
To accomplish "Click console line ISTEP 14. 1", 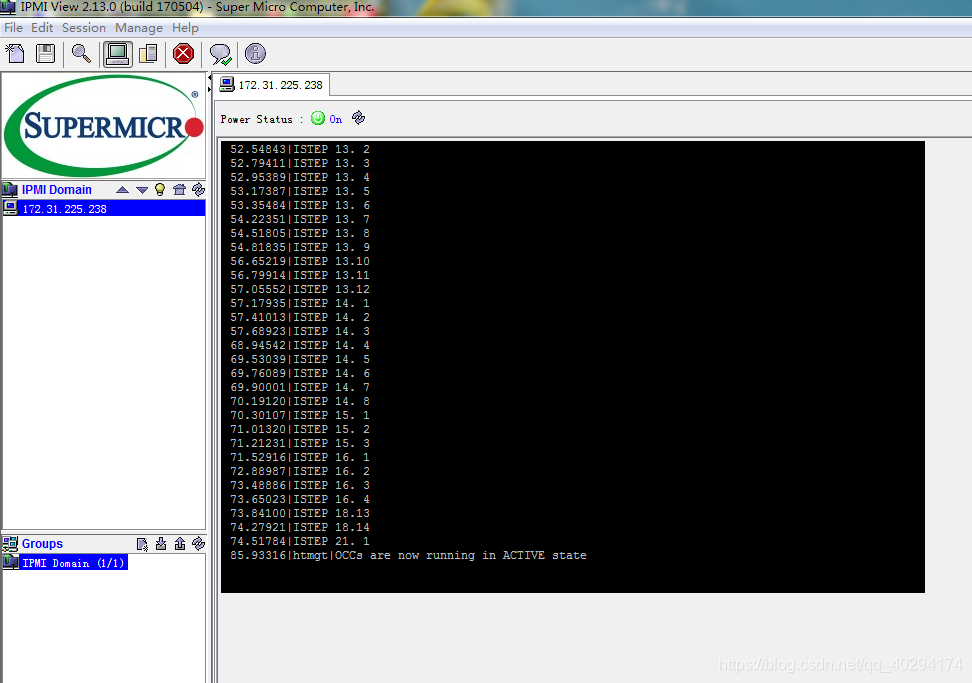I will click(299, 303).
